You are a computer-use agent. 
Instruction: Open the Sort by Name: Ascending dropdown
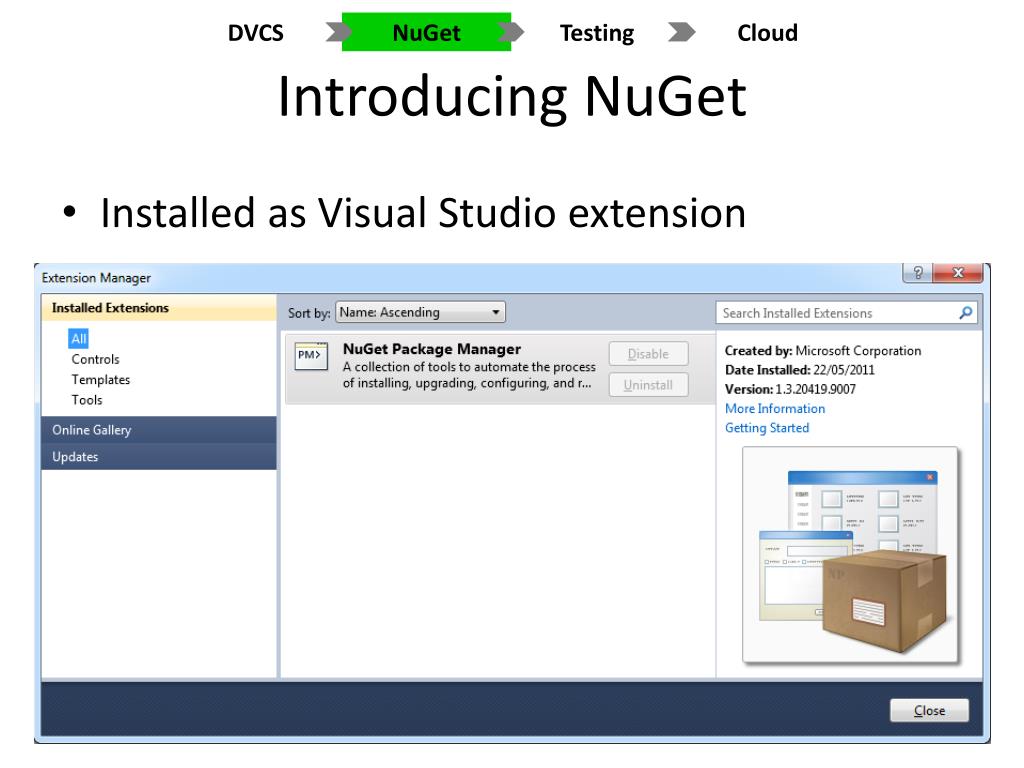click(x=421, y=312)
